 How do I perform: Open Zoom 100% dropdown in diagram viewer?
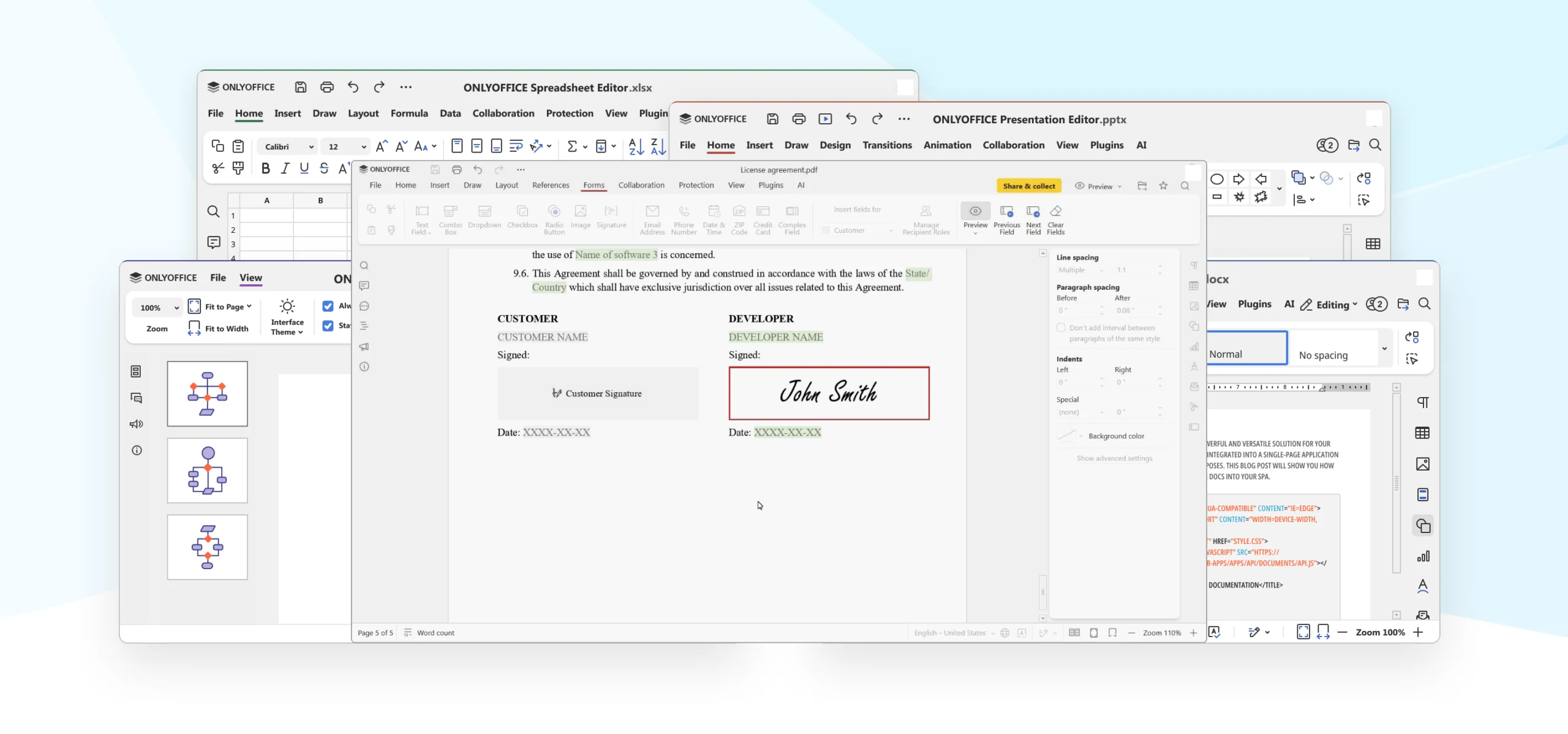point(158,308)
